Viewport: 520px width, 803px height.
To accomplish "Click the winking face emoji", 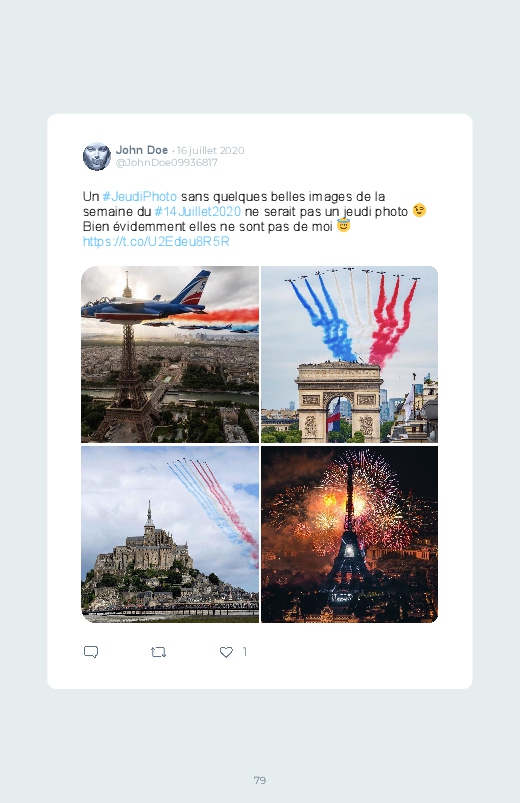I will pyautogui.click(x=419, y=210).
